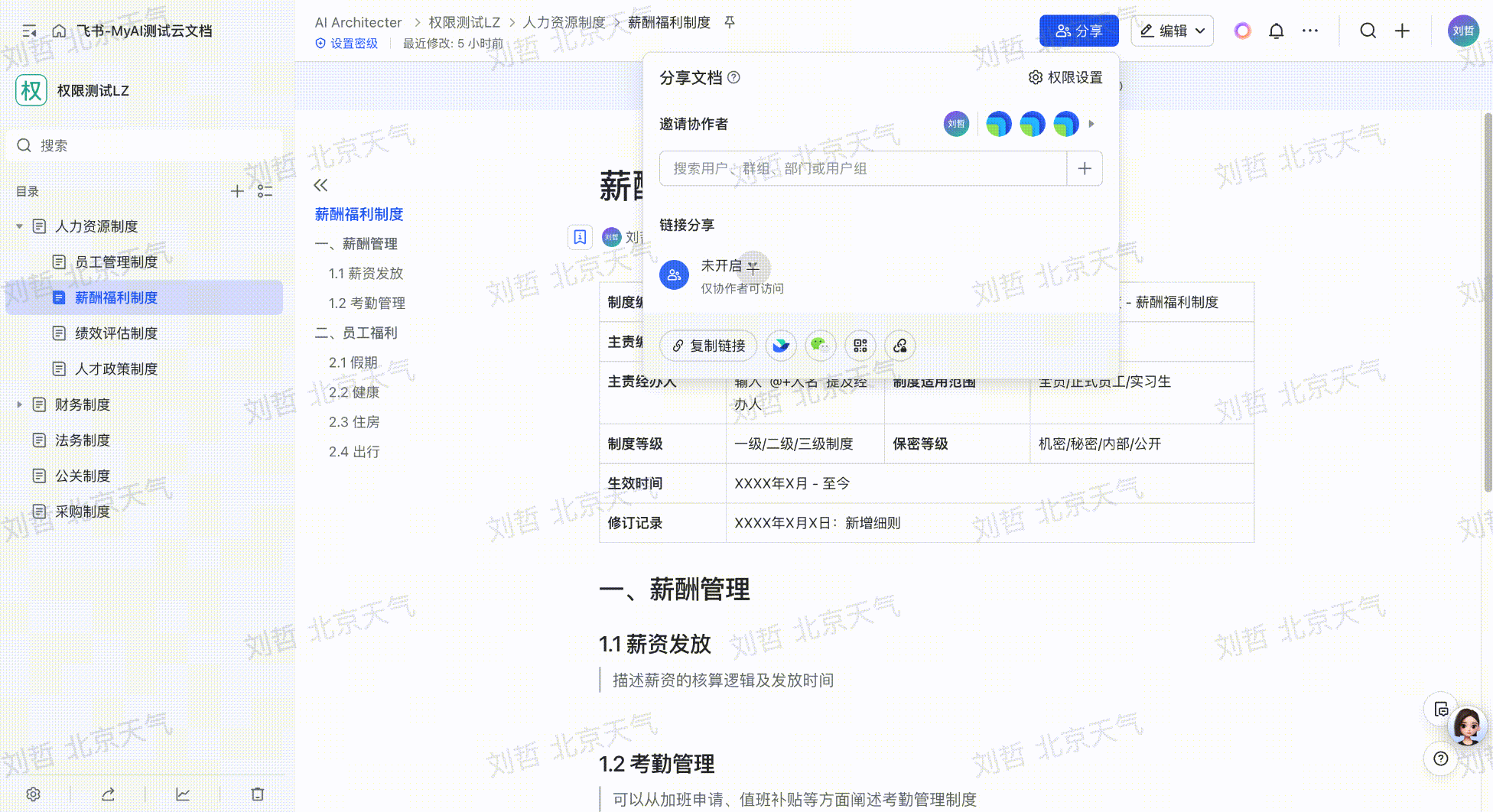Open the statistics chart icon in sidebar

pos(183,794)
